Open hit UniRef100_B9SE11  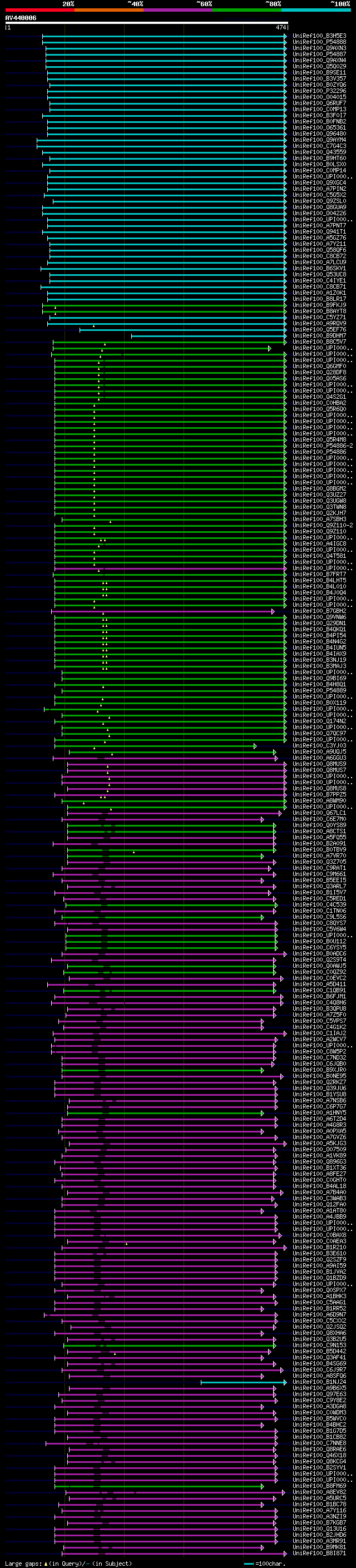319,72
